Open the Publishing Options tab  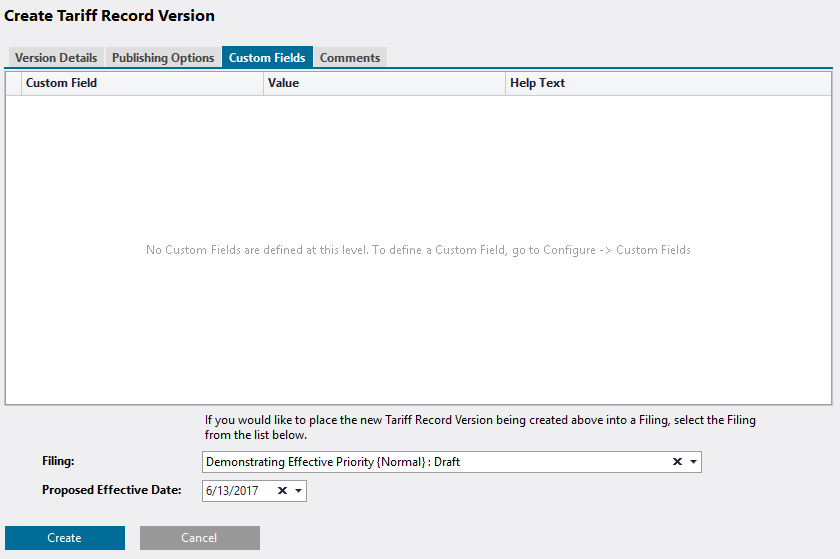tap(163, 58)
